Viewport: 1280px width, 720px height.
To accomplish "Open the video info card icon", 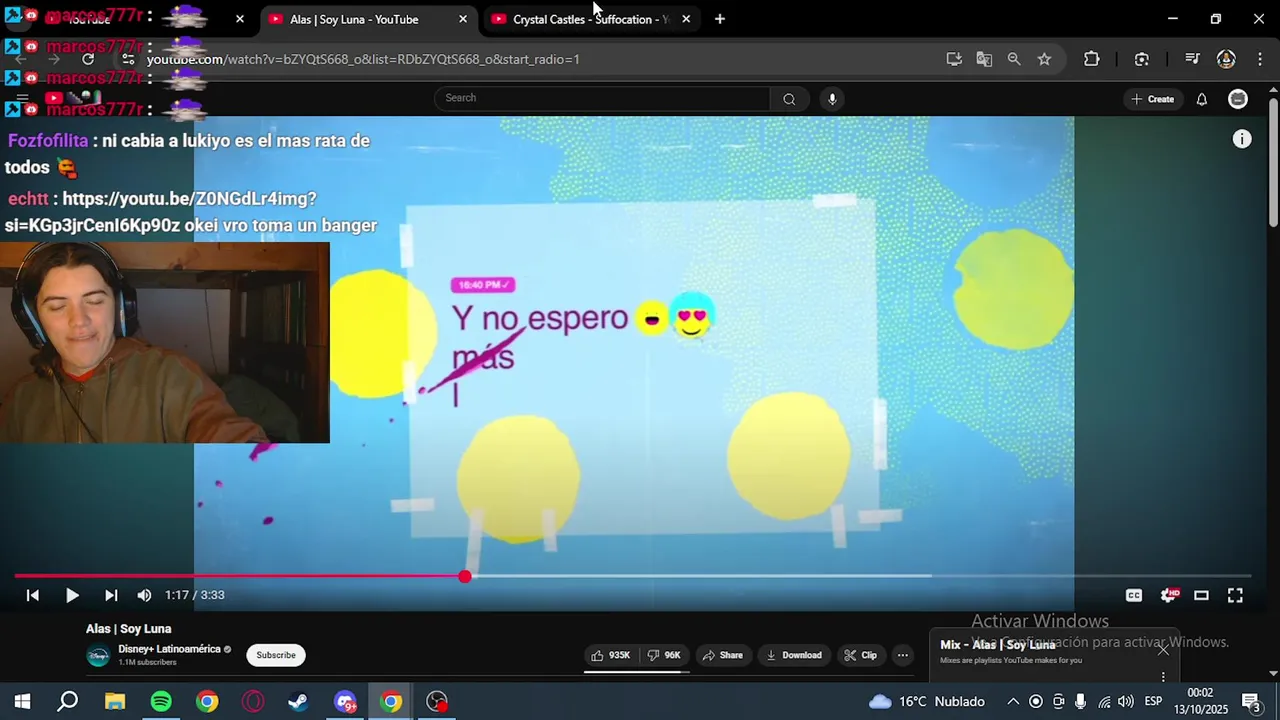I will coord(1242,140).
